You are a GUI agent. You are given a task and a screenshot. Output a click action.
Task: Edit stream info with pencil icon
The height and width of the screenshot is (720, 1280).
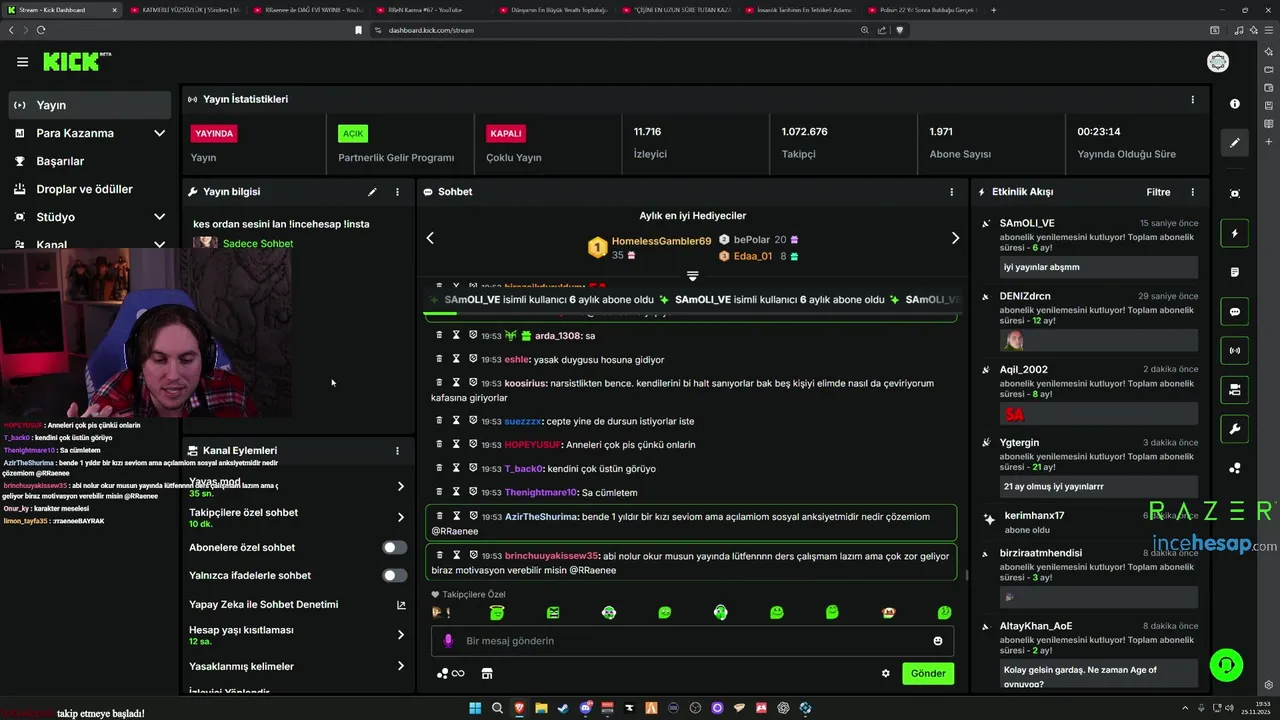coord(372,192)
